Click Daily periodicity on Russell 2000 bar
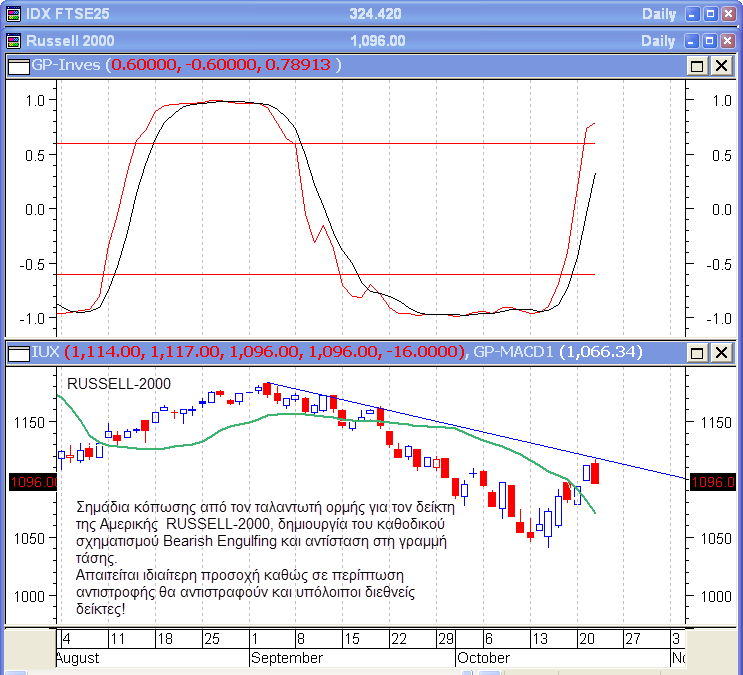The image size is (743, 675). coord(657,40)
